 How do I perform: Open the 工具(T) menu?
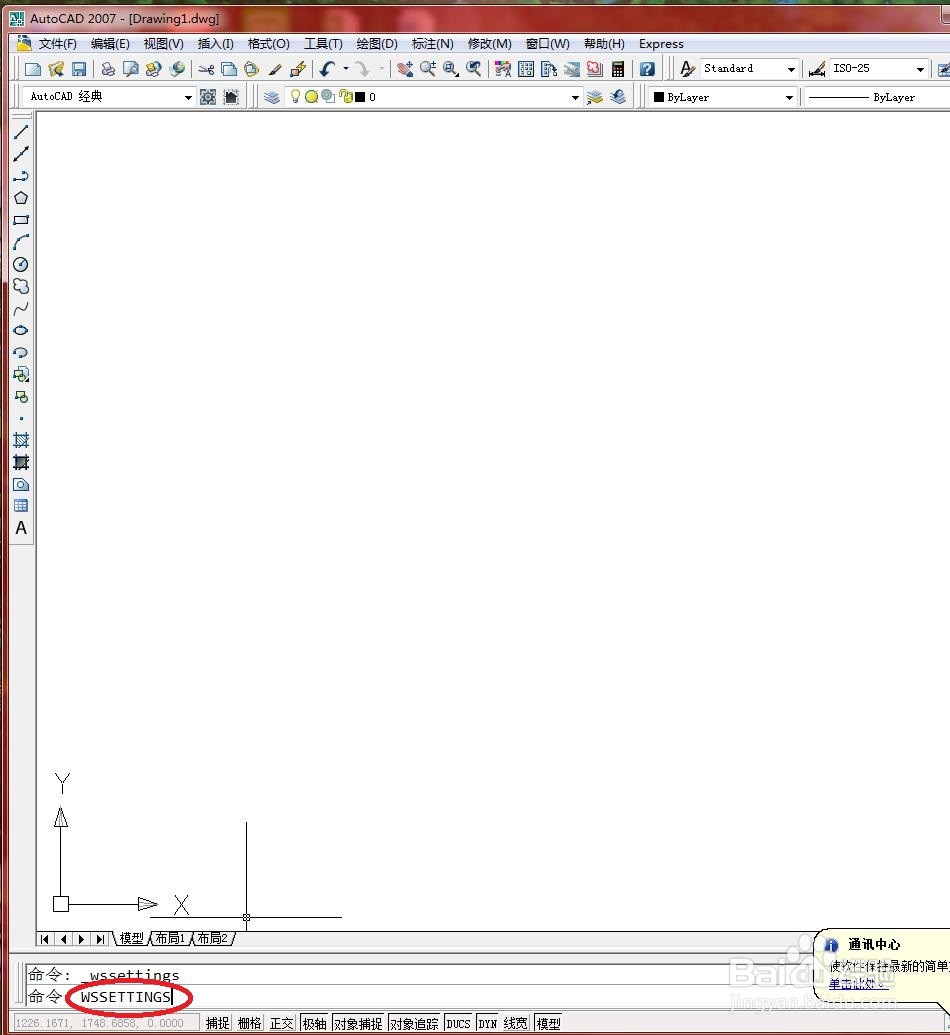323,44
